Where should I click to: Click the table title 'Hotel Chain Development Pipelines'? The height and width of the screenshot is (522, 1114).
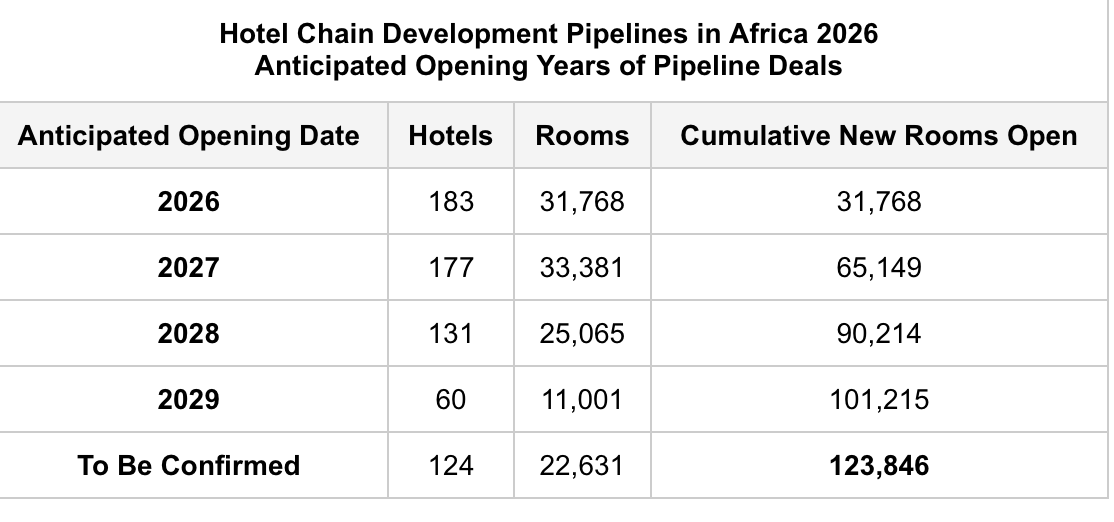click(x=548, y=35)
